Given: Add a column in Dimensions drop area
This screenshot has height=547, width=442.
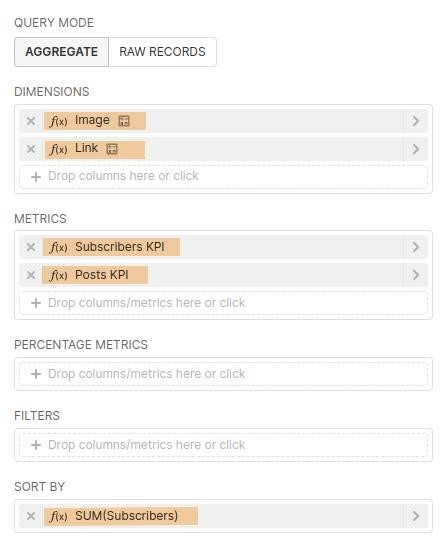Looking at the screenshot, I should click(223, 177).
